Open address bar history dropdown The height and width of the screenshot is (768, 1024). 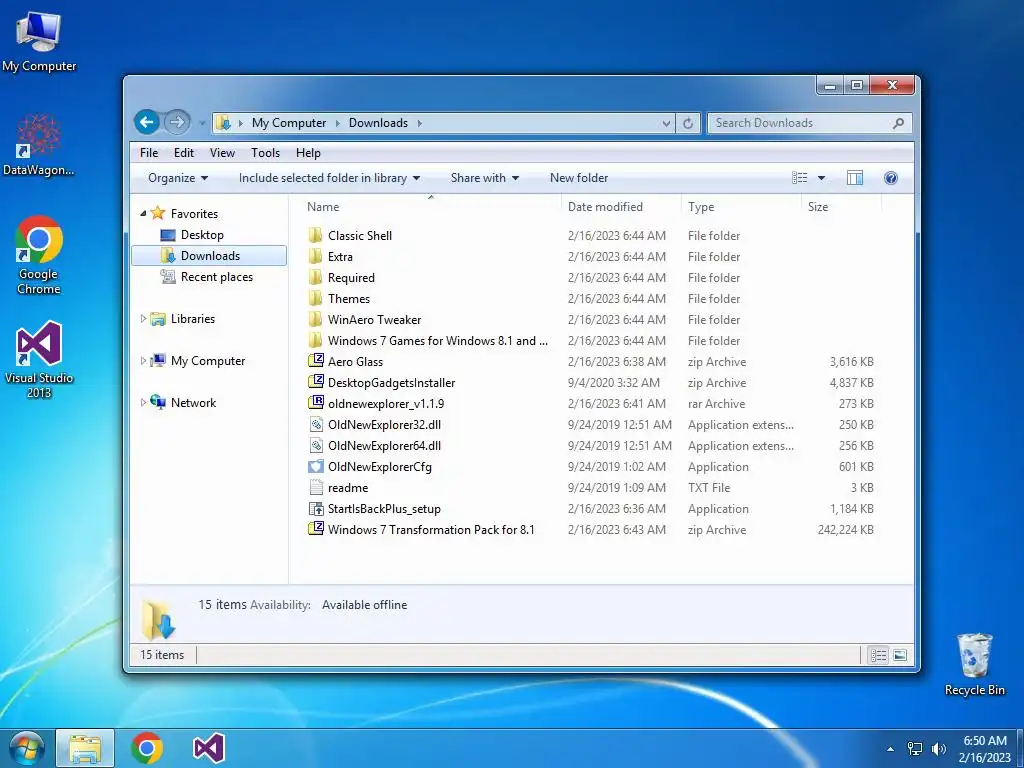[x=665, y=123]
